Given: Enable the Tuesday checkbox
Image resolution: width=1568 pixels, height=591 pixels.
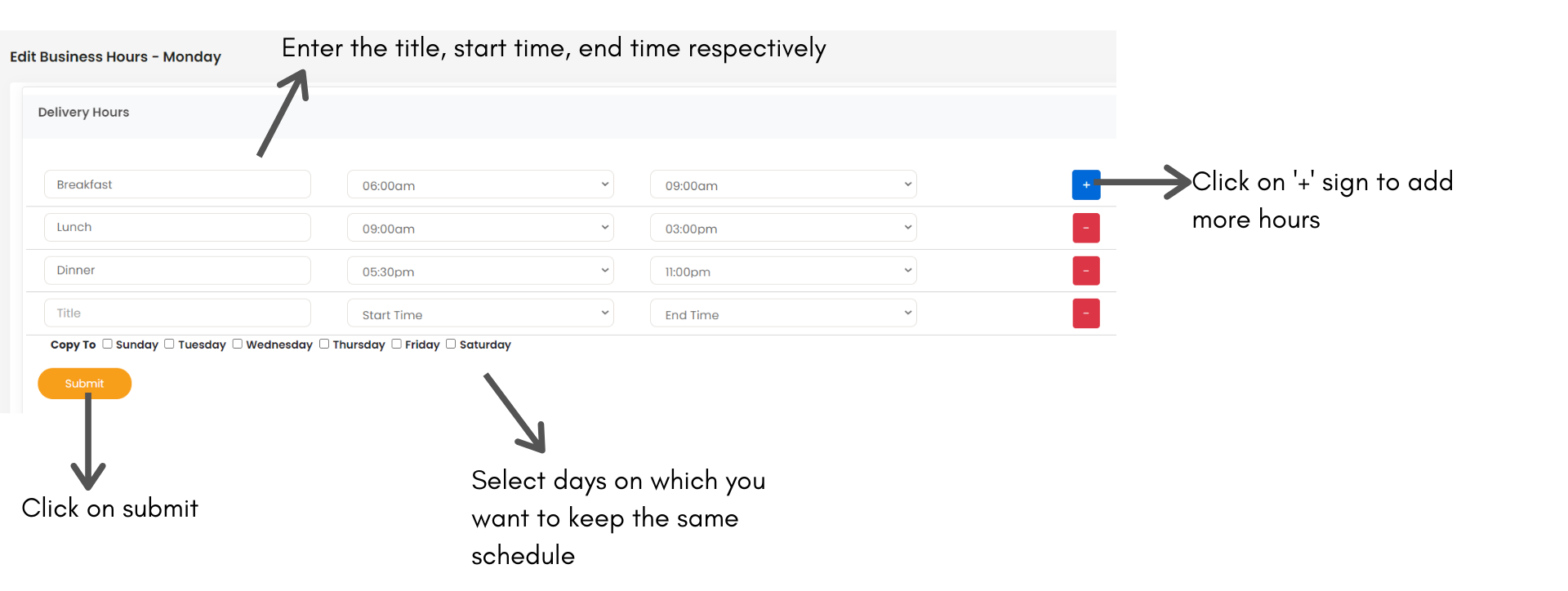Looking at the screenshot, I should (x=169, y=344).
